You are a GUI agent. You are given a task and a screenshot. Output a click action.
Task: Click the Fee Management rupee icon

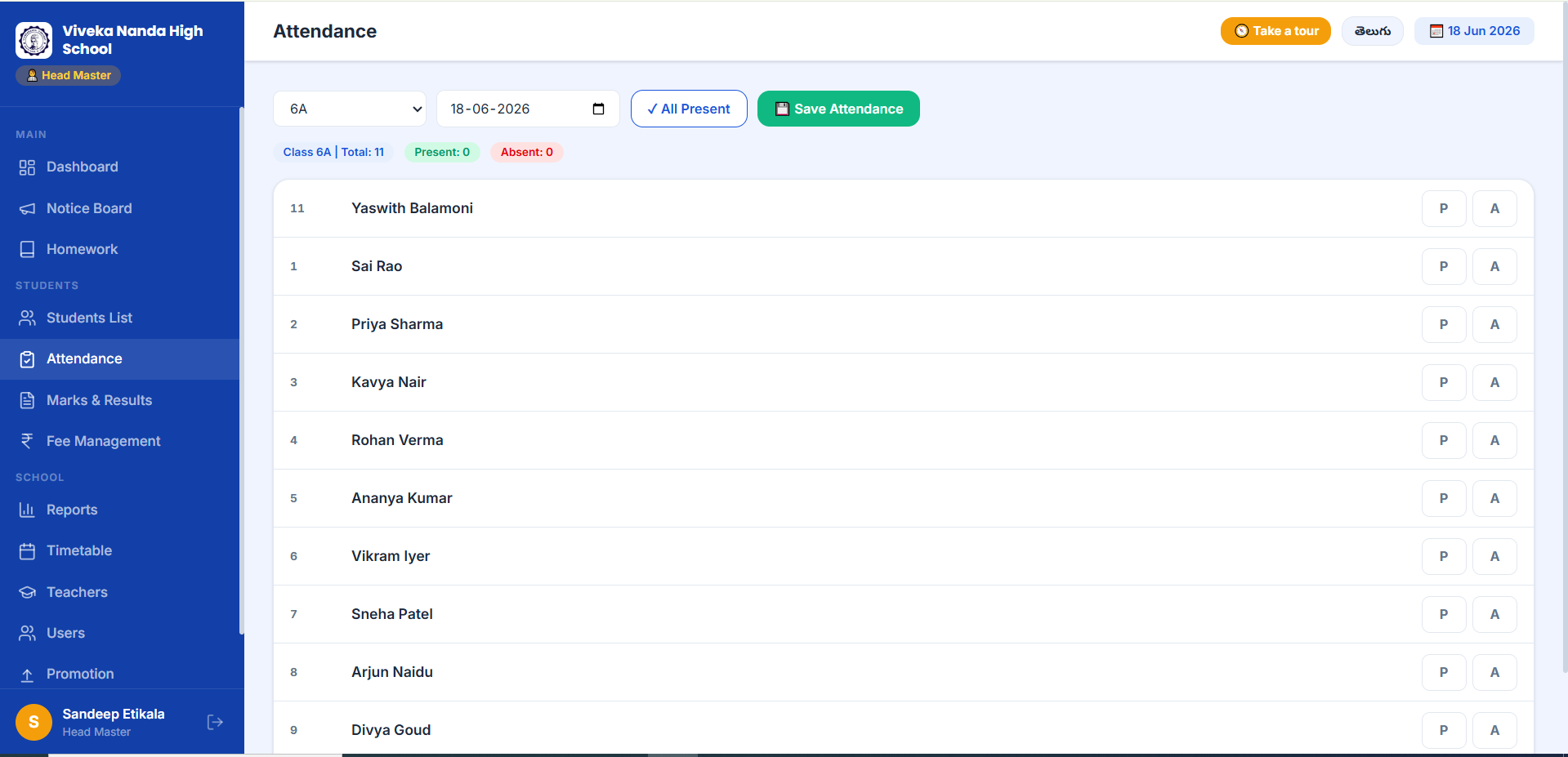[27, 442]
